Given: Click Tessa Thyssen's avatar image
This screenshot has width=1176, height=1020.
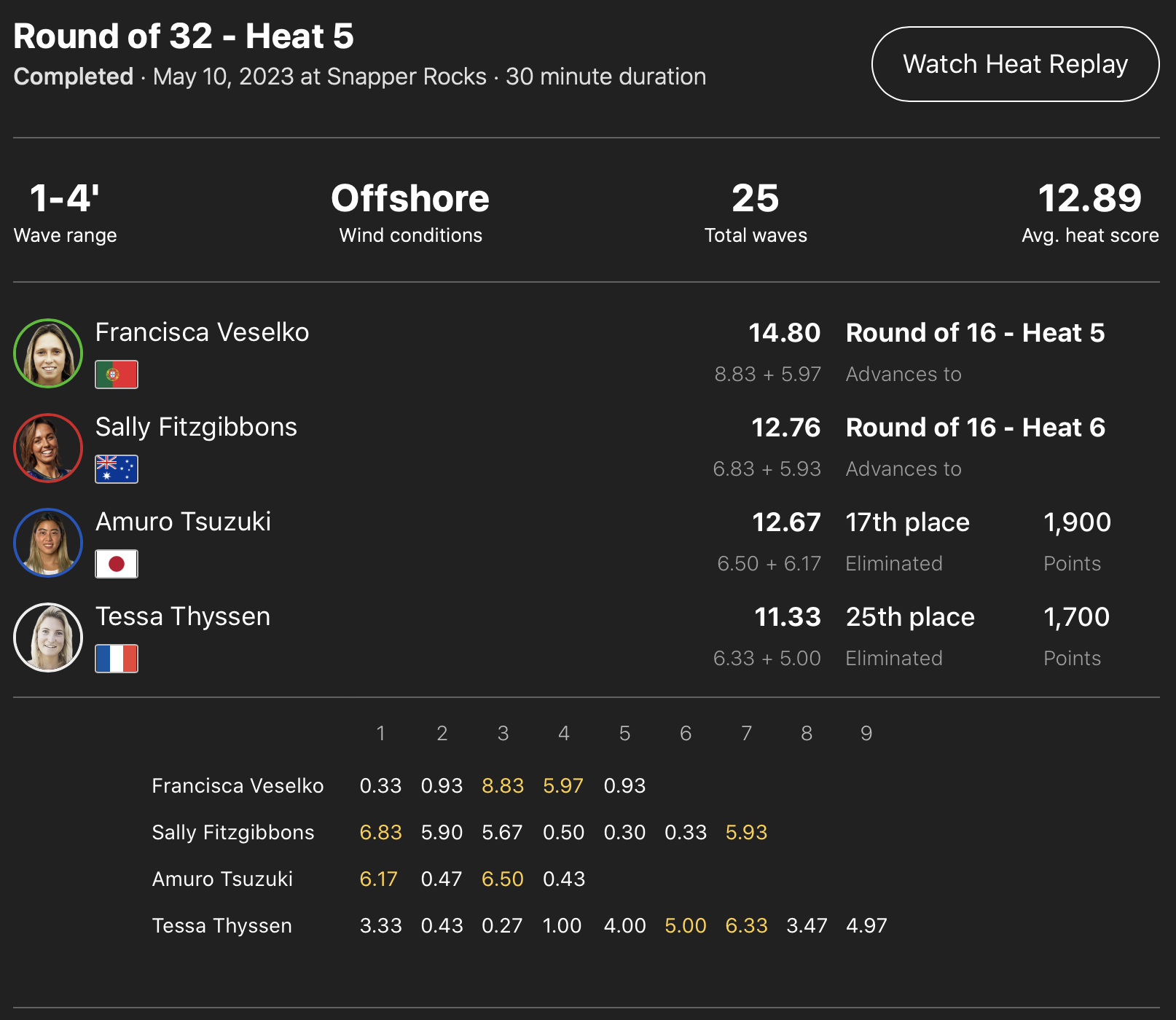Looking at the screenshot, I should point(48,637).
